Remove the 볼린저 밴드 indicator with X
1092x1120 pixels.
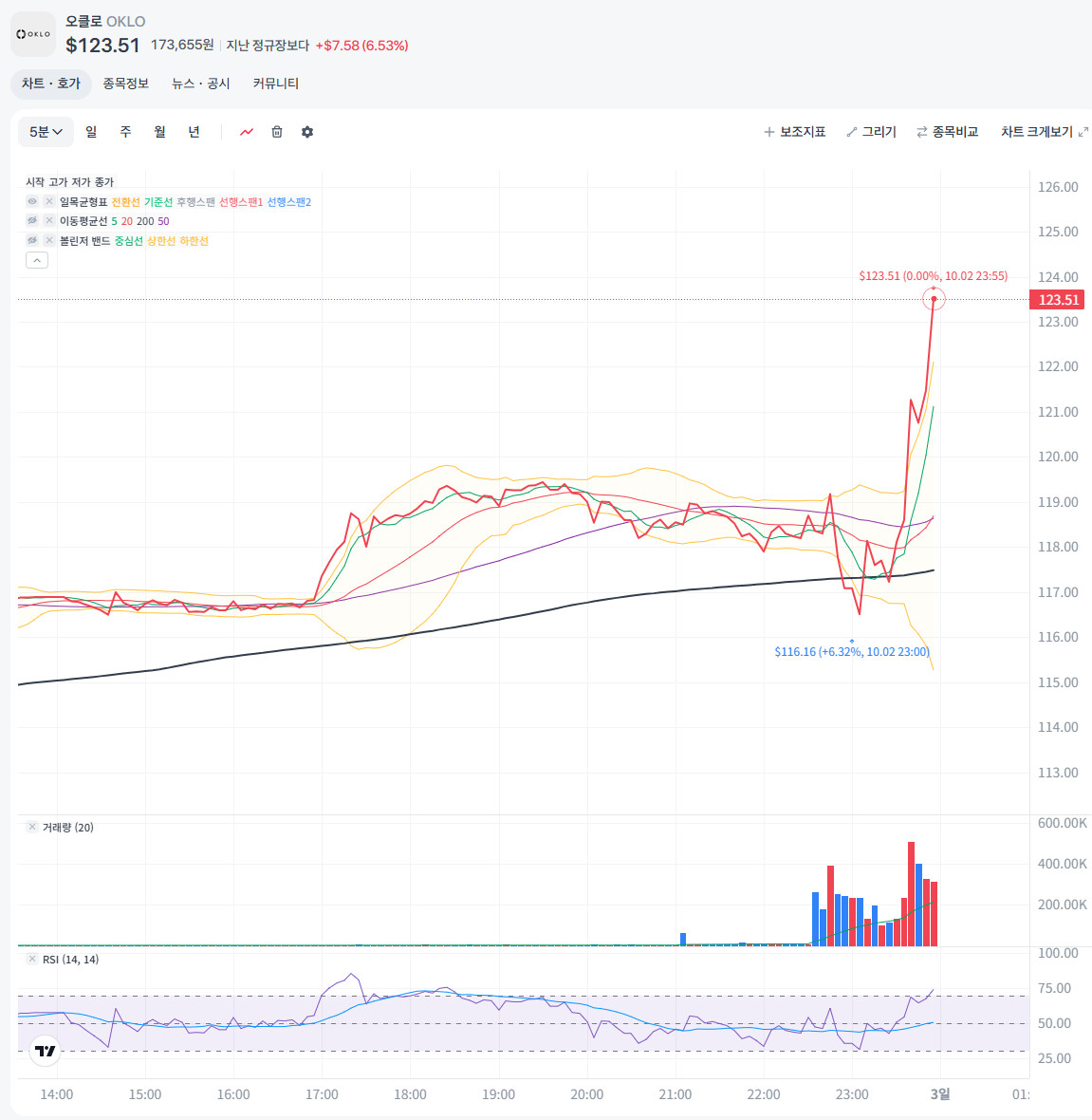click(49, 241)
